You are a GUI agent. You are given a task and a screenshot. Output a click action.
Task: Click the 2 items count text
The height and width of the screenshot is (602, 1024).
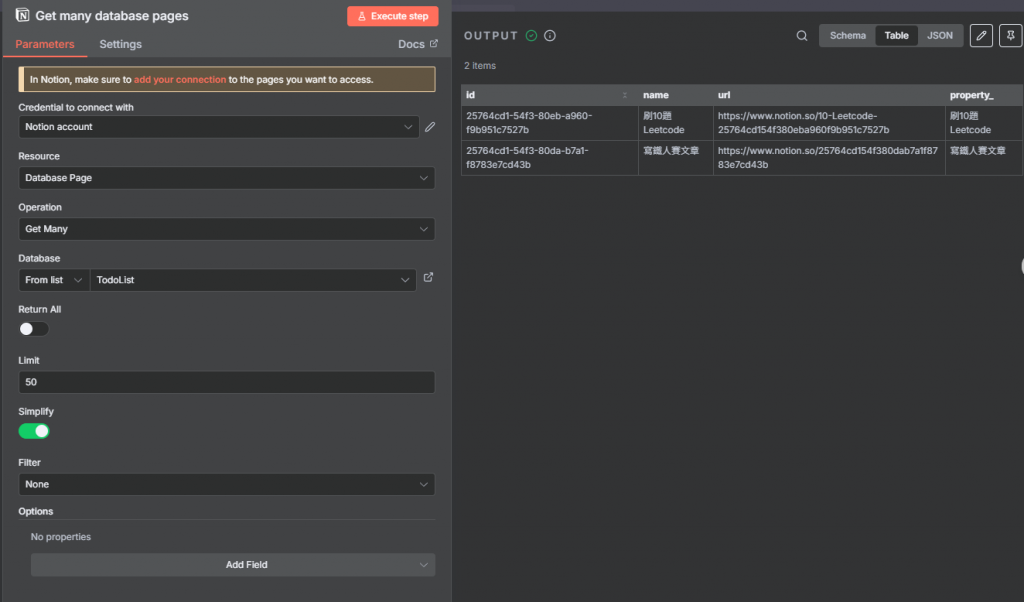pos(479,65)
